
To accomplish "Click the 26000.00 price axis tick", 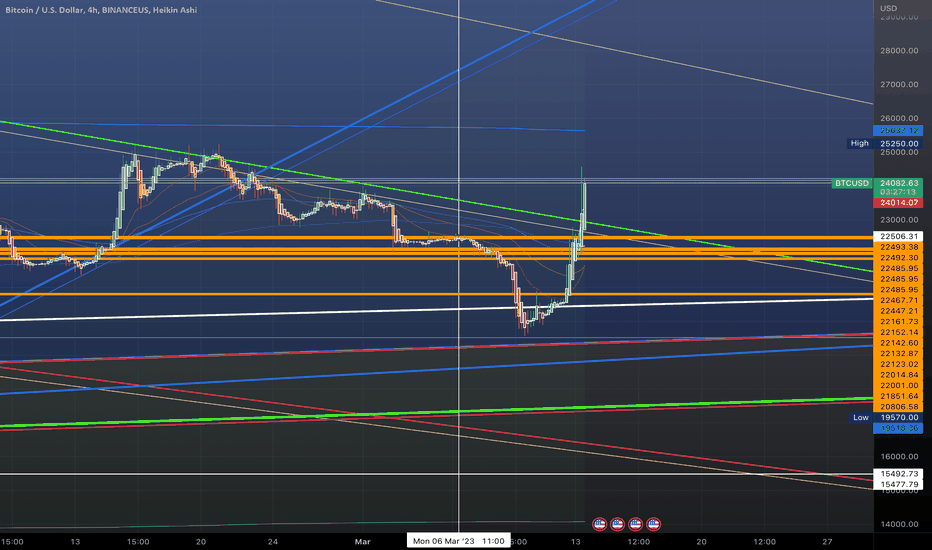I will [899, 118].
